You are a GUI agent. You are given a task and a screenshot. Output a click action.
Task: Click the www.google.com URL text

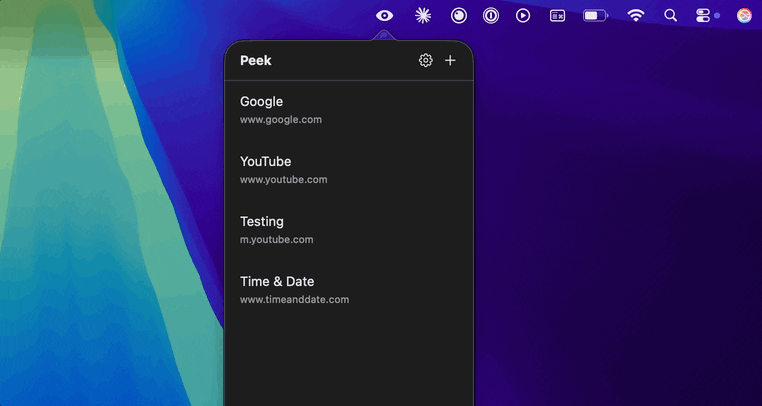[281, 120]
